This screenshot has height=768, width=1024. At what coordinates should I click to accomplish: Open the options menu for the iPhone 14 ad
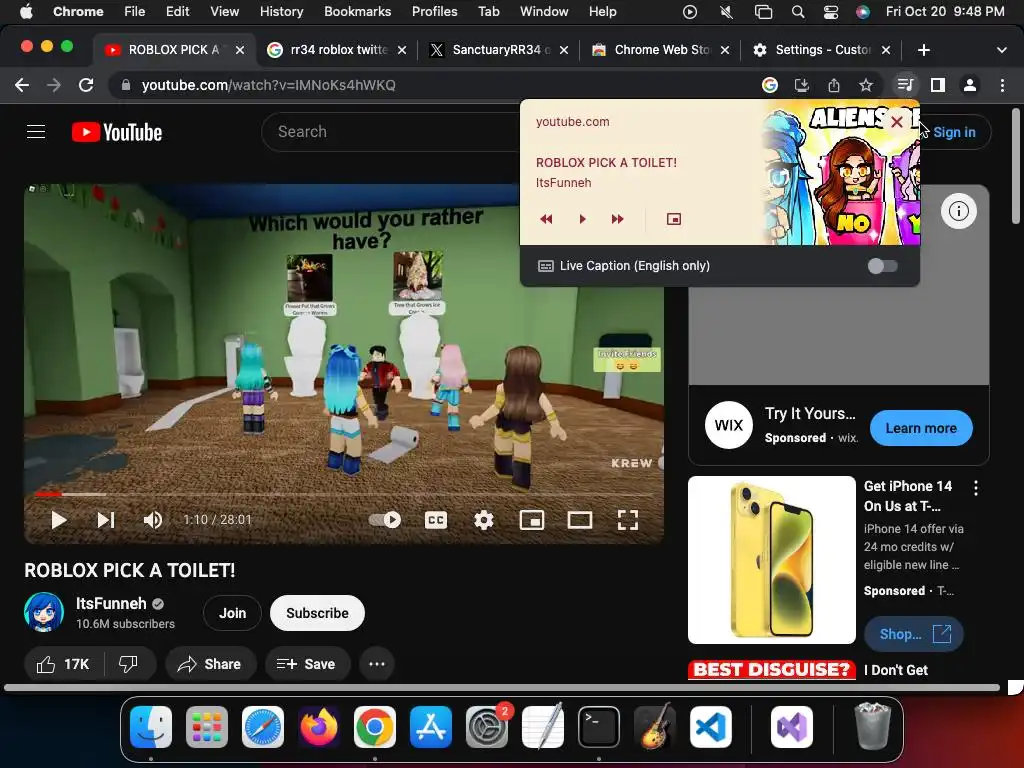[976, 488]
